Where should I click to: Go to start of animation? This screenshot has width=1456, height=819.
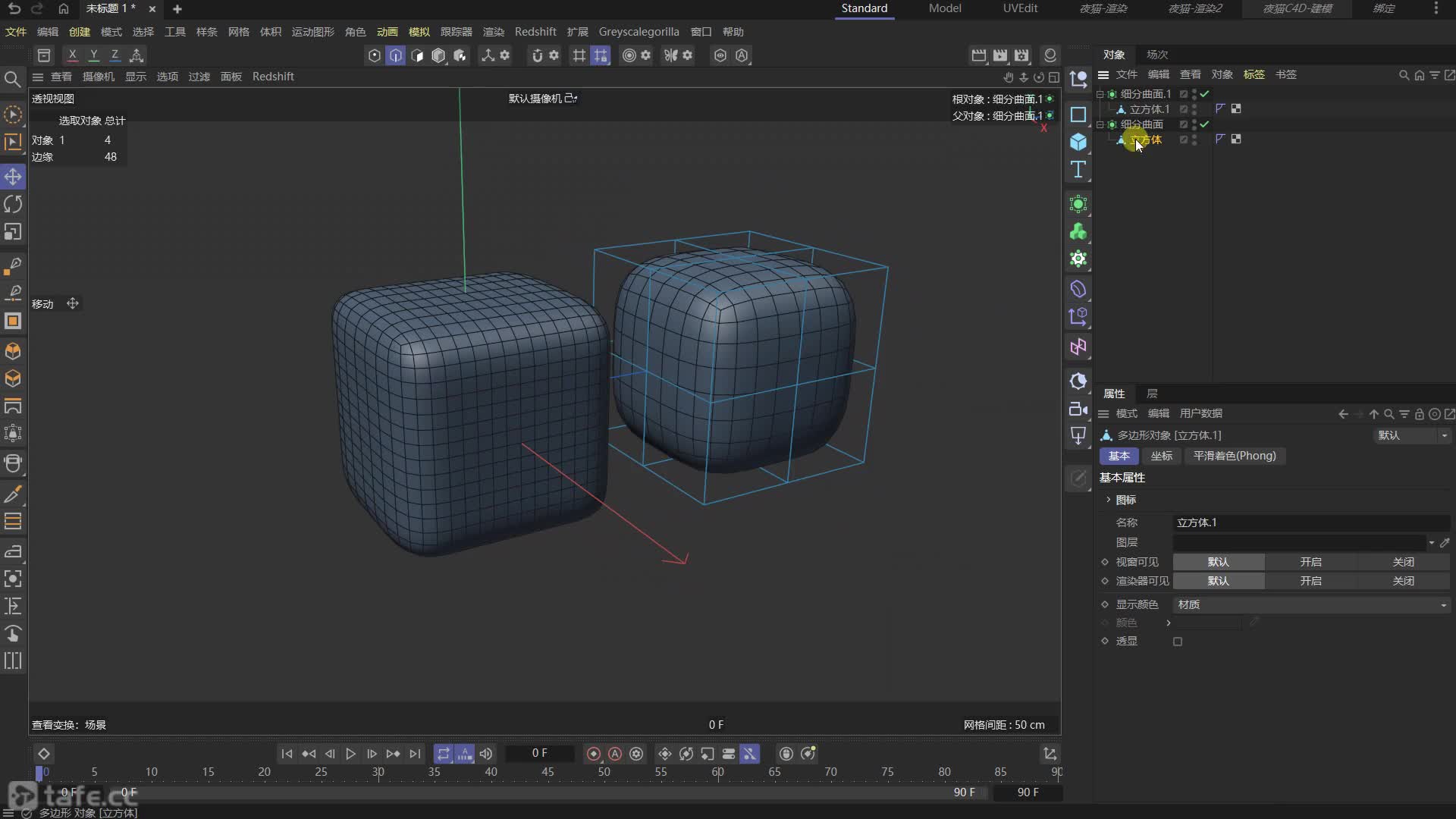coord(287,753)
